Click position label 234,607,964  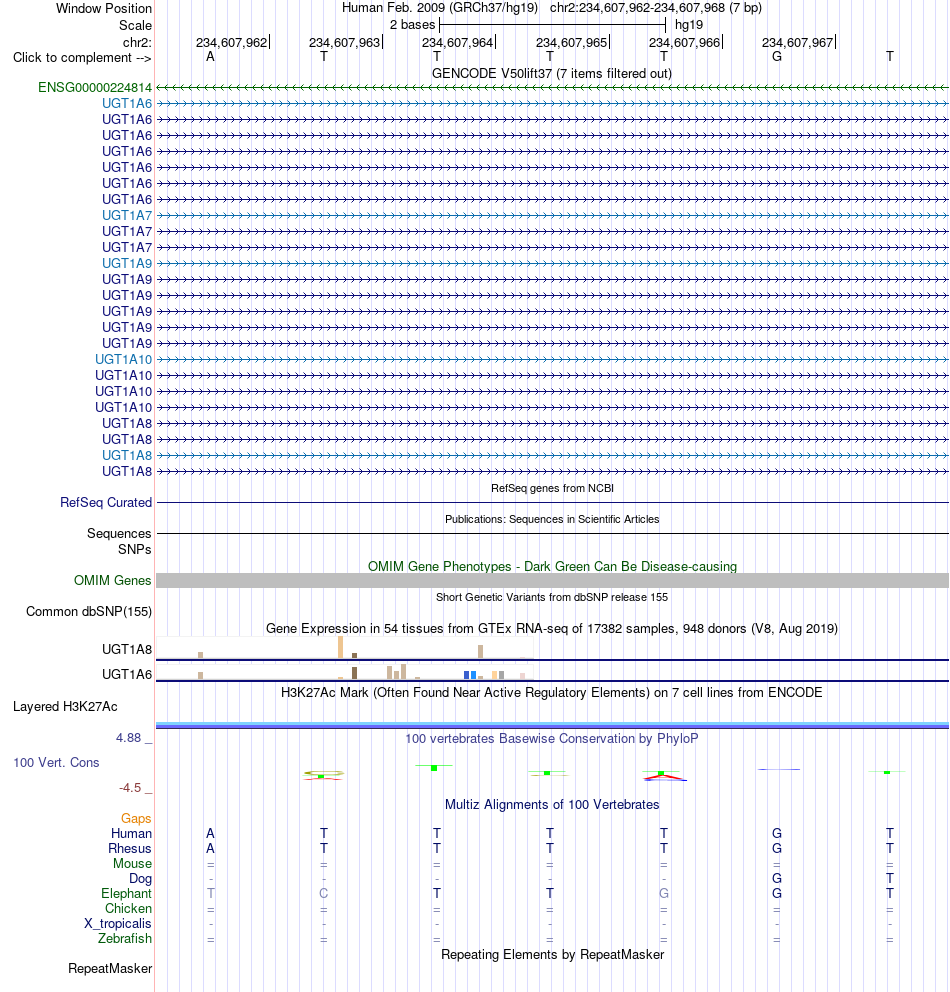click(457, 42)
